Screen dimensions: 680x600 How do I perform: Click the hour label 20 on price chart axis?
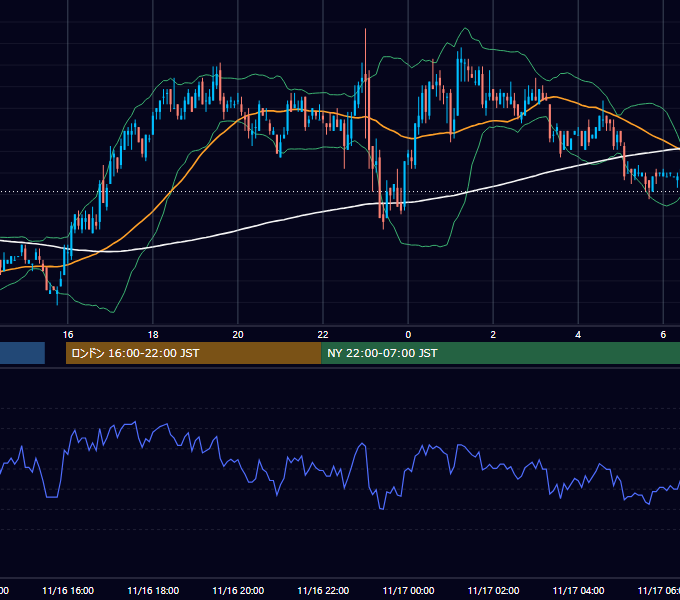click(238, 335)
